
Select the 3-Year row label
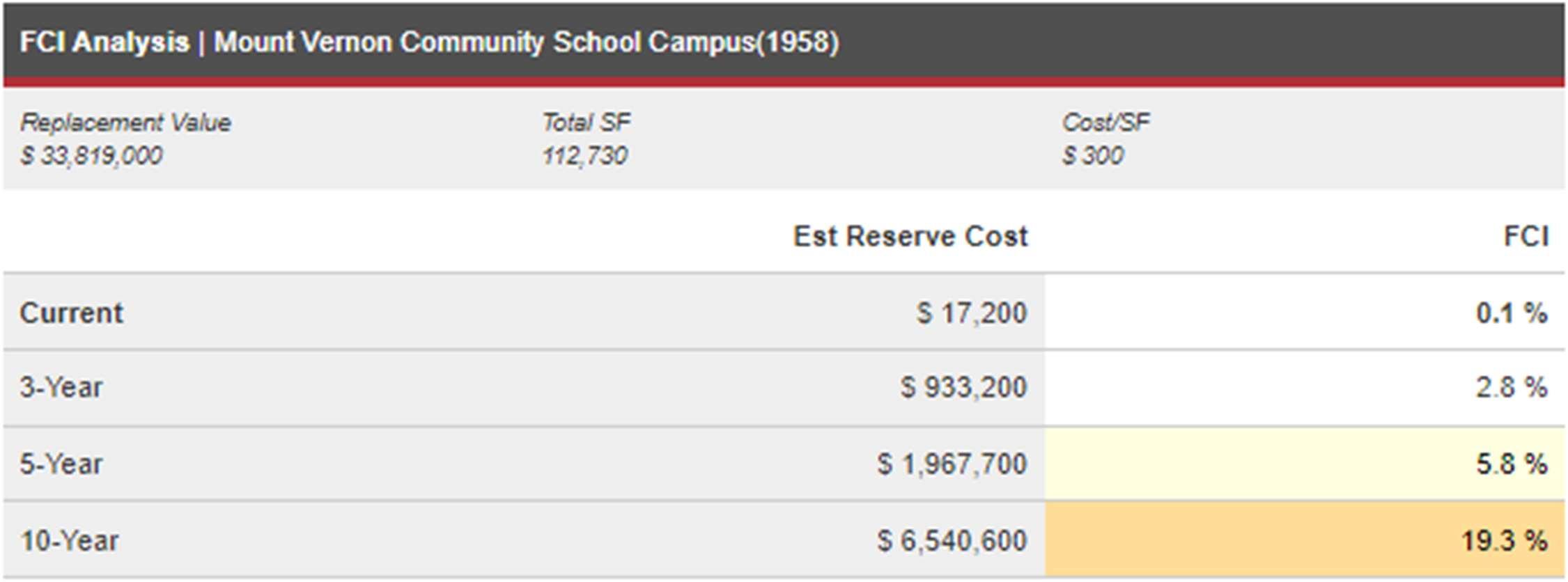point(61,388)
